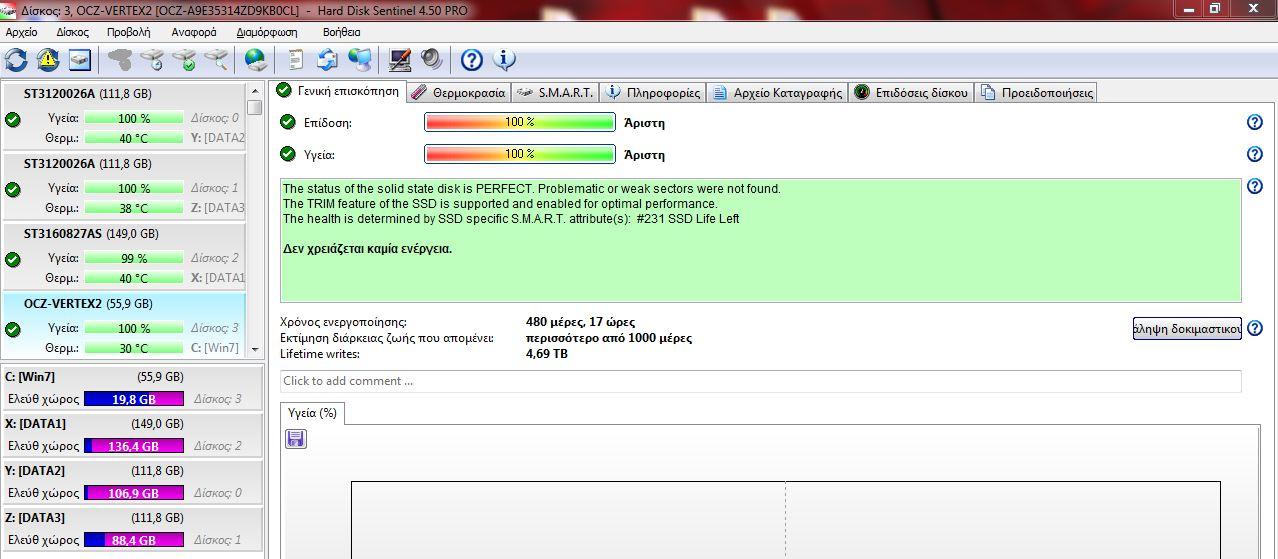Viewport: 1278px width, 559px height.
Task: Select the ST3160827AS (149,0 GB) disk entry
Action: [x=123, y=255]
